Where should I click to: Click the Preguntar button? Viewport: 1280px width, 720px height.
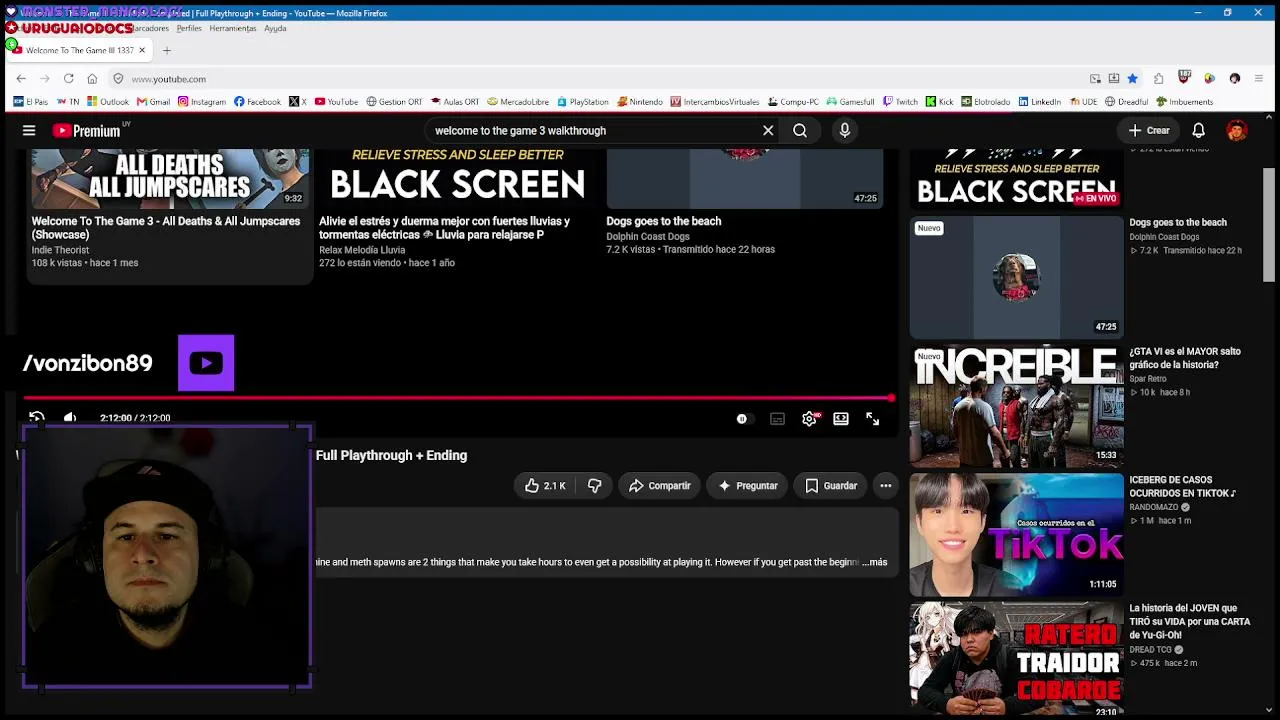coord(747,486)
